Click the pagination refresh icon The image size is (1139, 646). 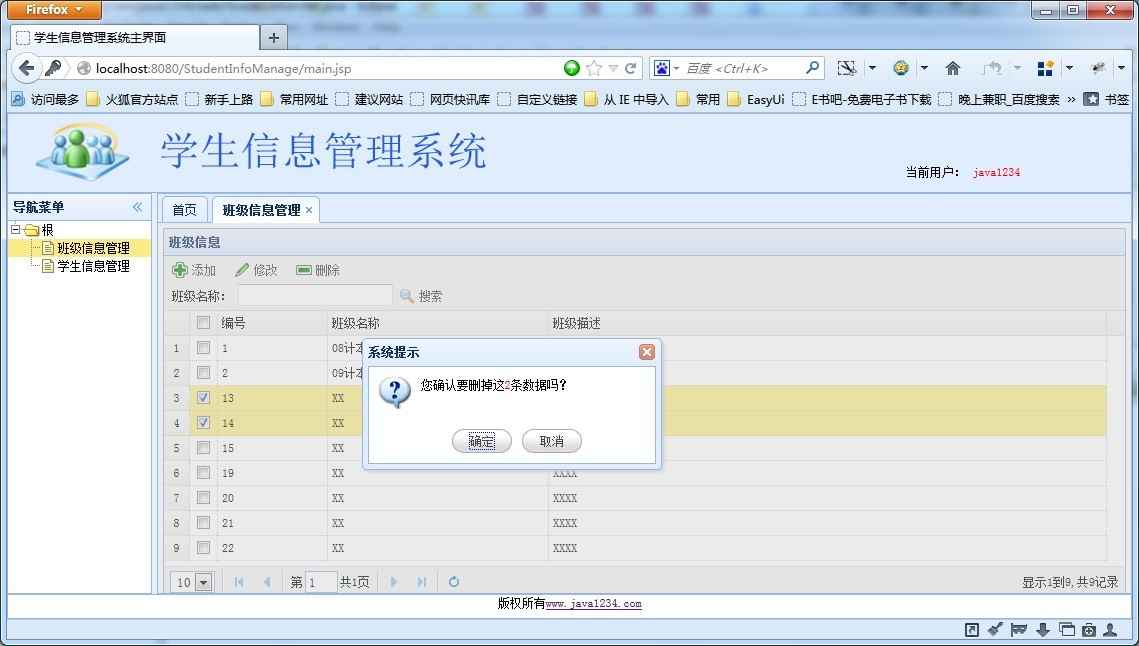coord(454,581)
